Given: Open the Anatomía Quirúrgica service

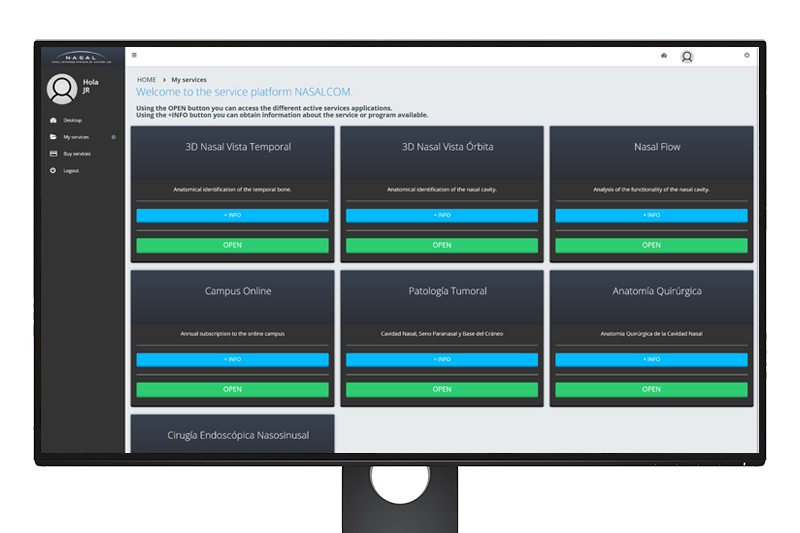Looking at the screenshot, I should tap(652, 390).
